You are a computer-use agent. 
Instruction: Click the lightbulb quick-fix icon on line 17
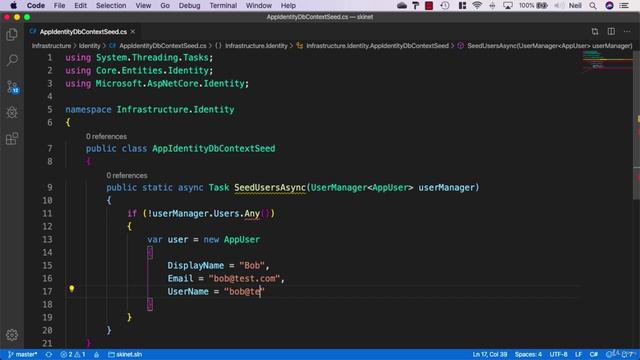tap(71, 289)
